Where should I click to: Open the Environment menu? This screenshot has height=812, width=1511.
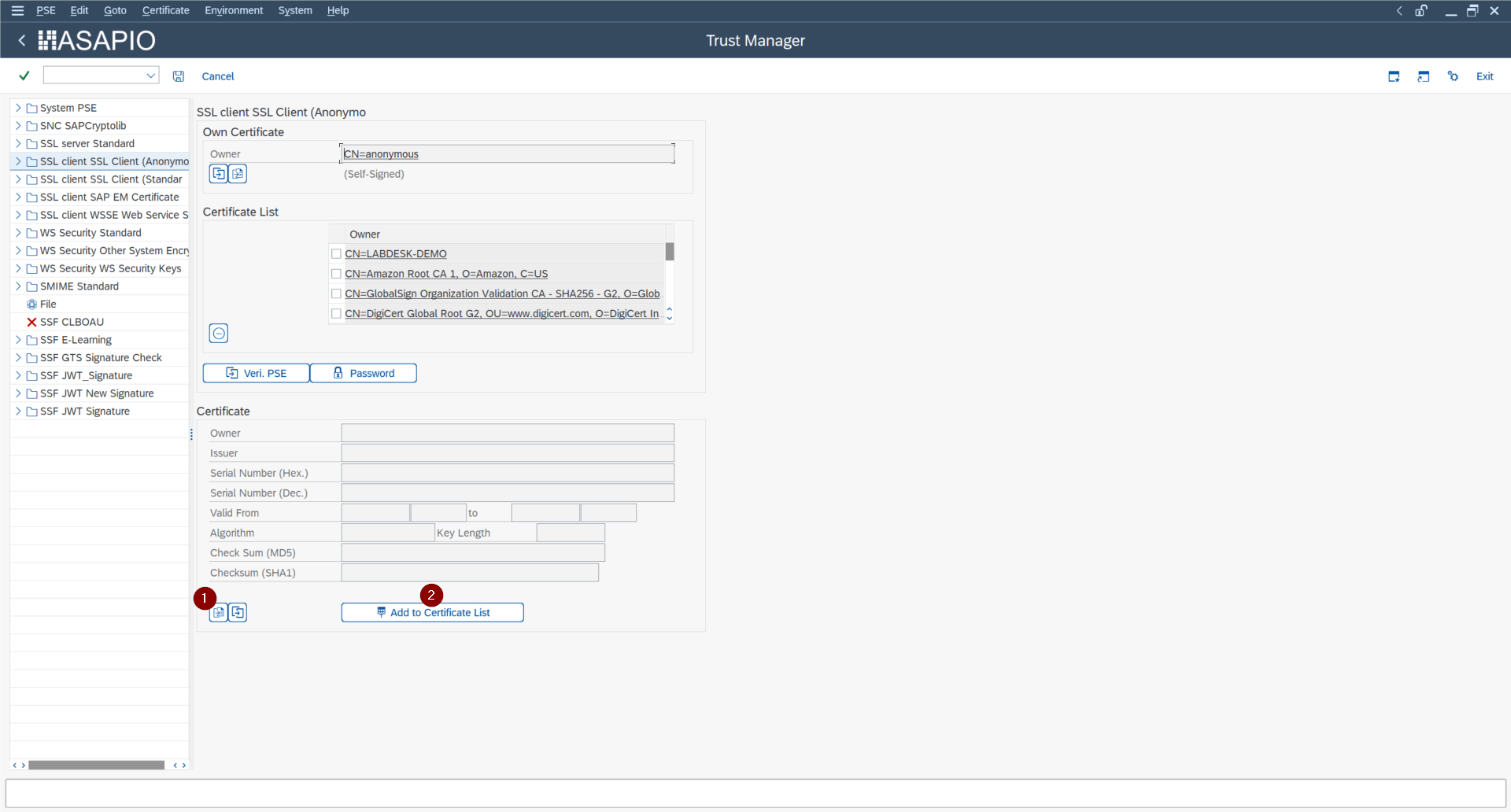[234, 10]
